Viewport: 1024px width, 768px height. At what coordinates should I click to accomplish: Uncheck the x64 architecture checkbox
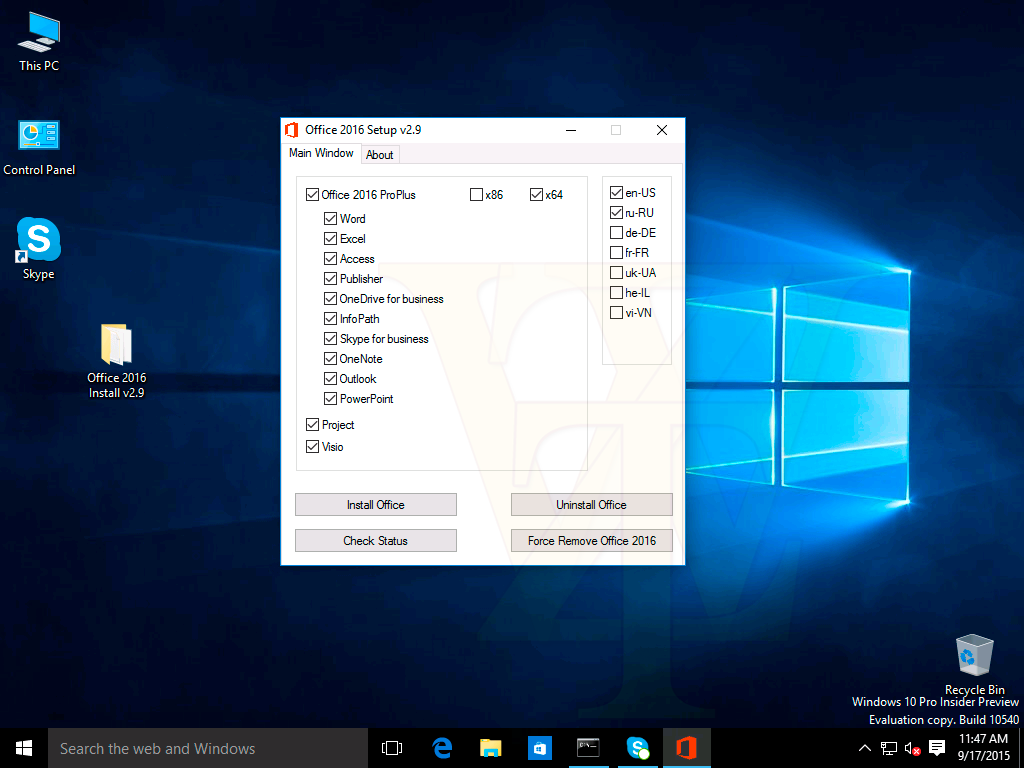(x=536, y=195)
